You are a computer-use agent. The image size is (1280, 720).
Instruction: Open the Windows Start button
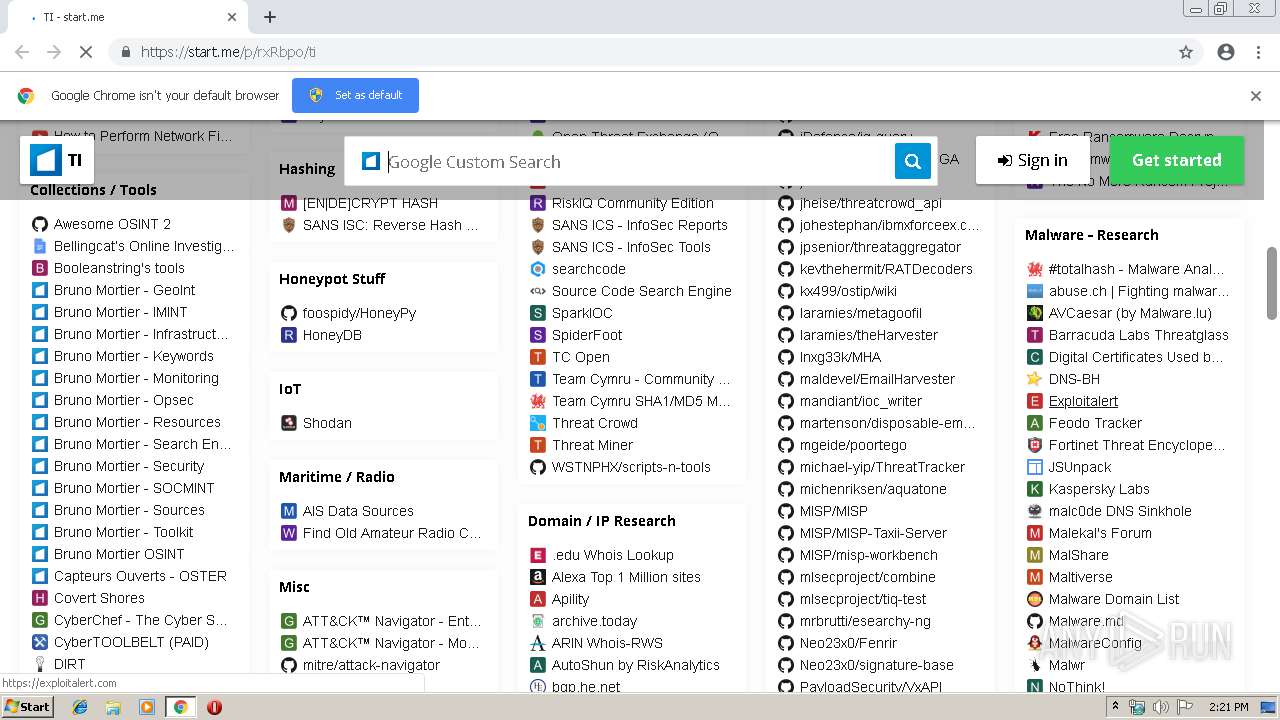coord(28,706)
